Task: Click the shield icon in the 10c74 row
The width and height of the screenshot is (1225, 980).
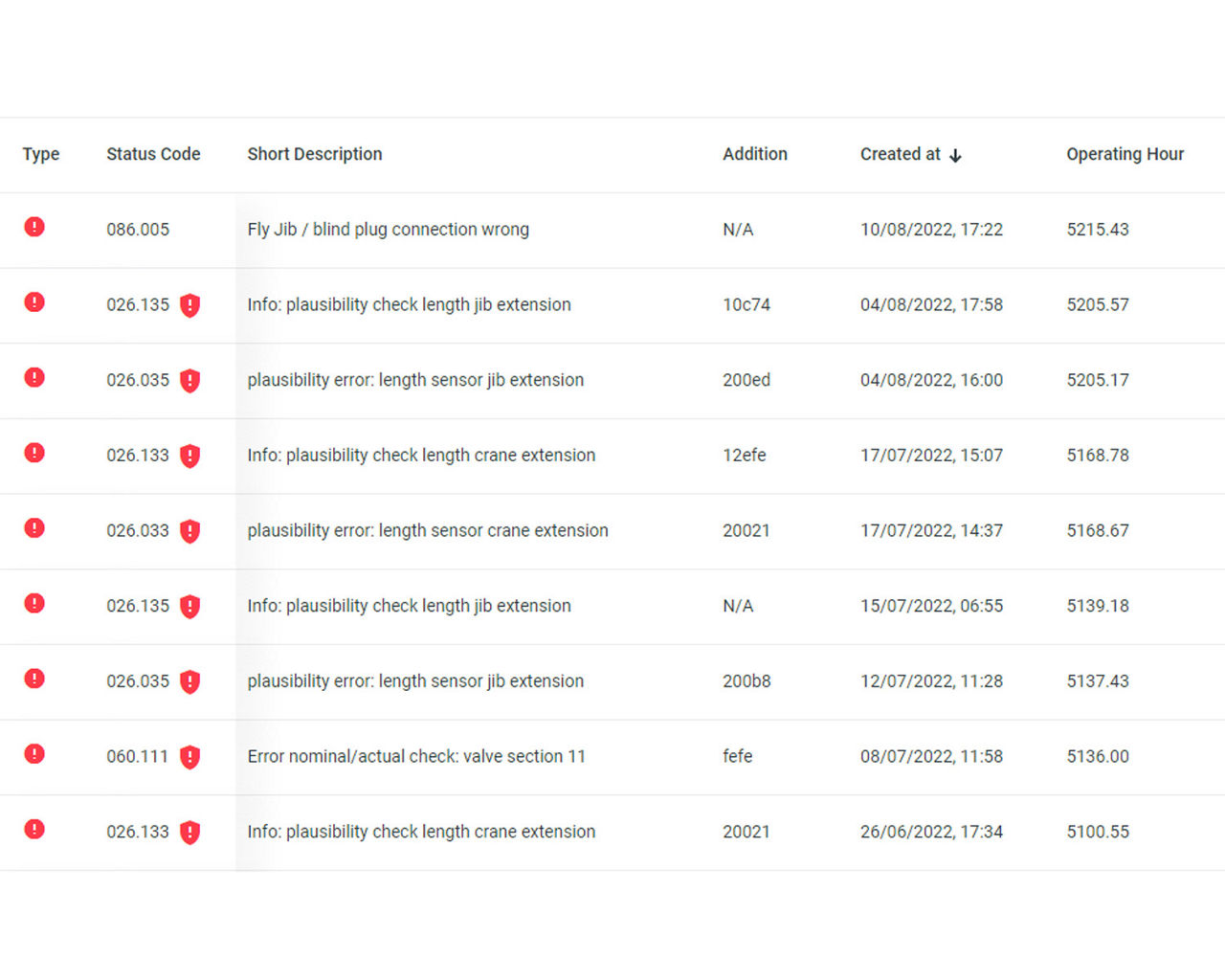Action: point(190,305)
